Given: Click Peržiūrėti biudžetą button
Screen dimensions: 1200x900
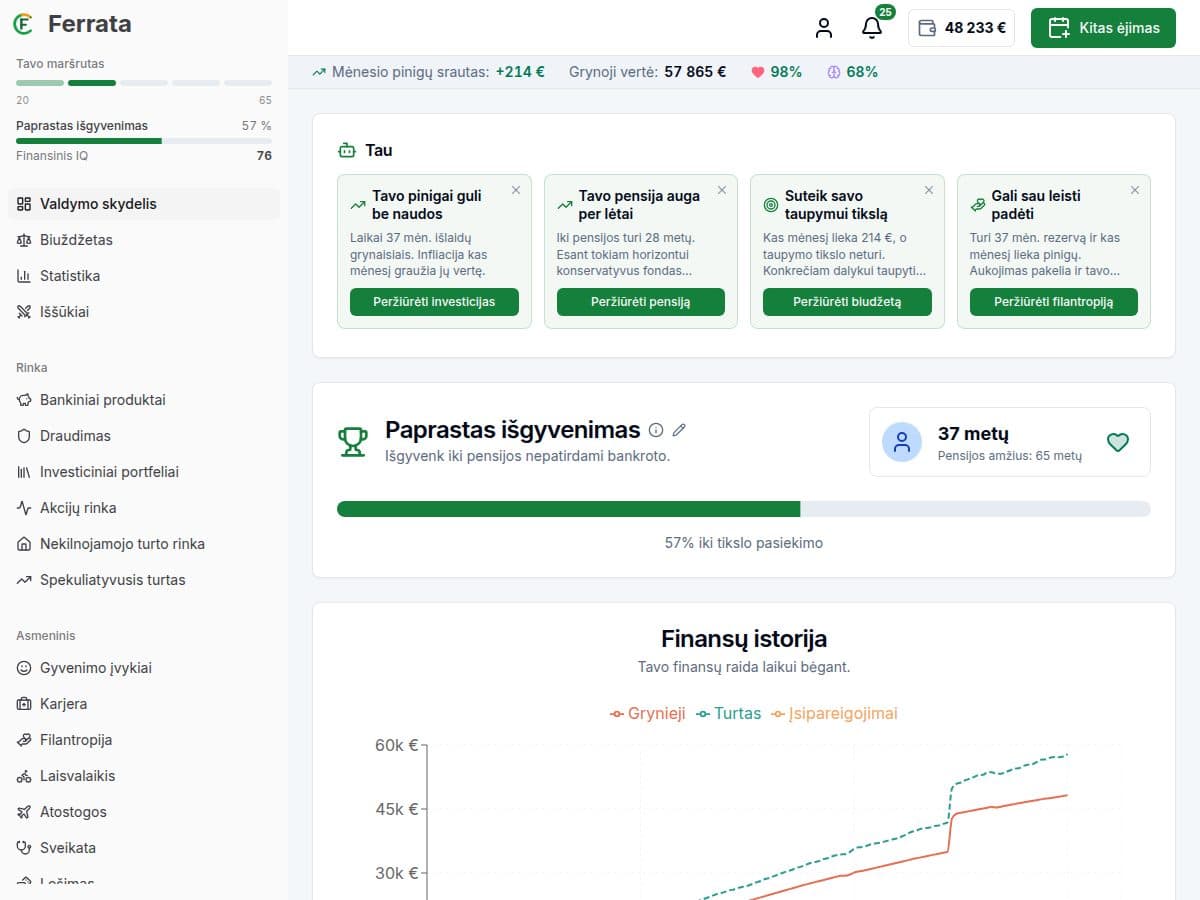Looking at the screenshot, I should [x=847, y=302].
